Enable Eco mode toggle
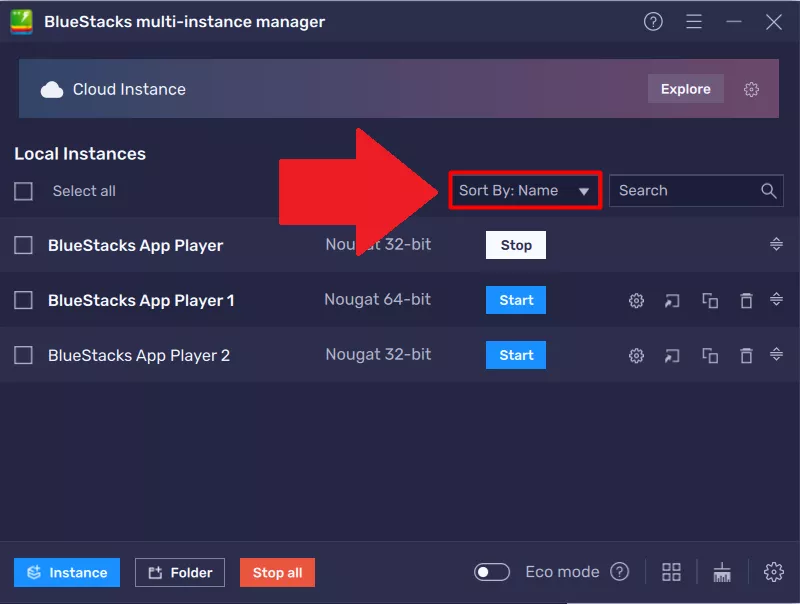Screen dimensions: 800x604 491,572
